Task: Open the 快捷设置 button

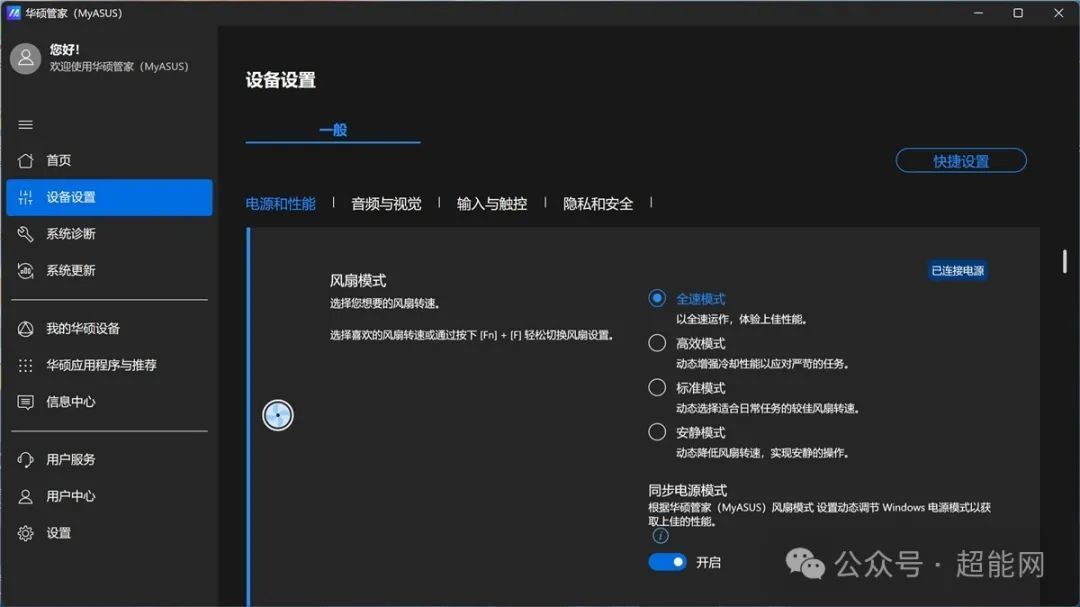Action: pyautogui.click(x=961, y=161)
